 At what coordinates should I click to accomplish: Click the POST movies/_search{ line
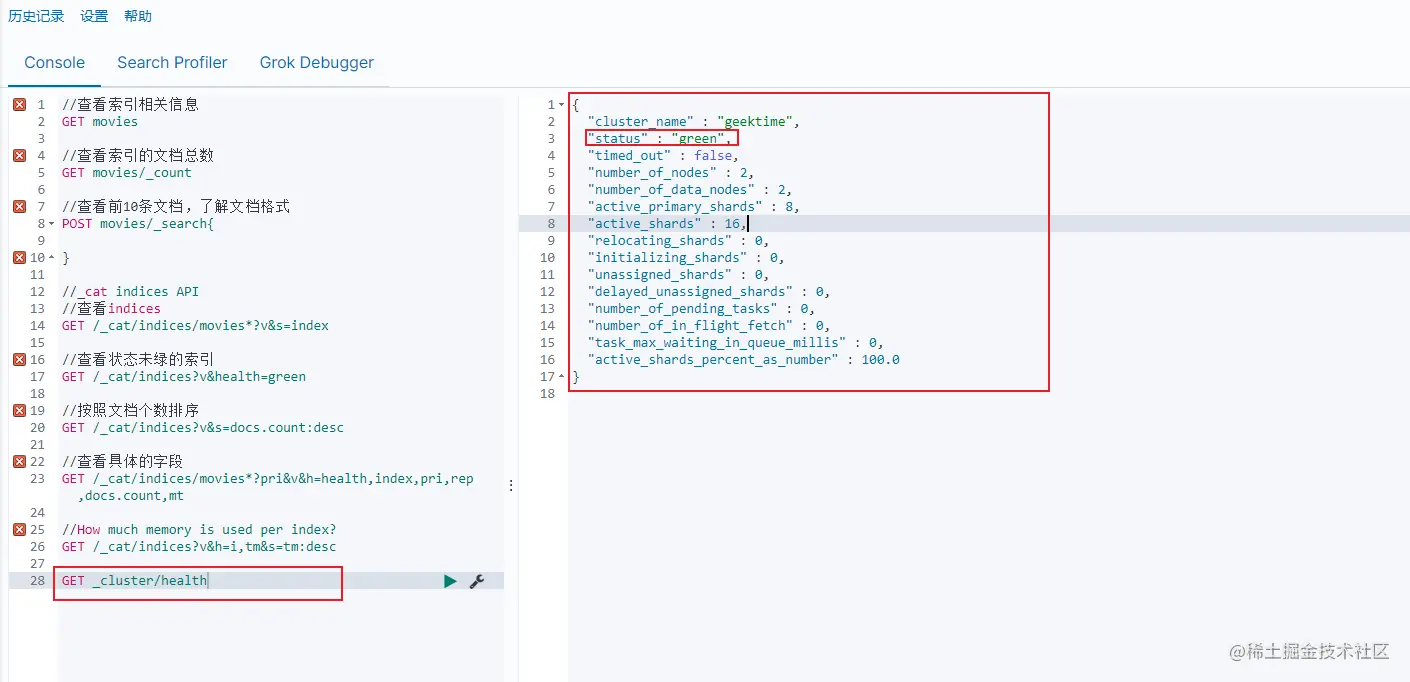coord(138,224)
